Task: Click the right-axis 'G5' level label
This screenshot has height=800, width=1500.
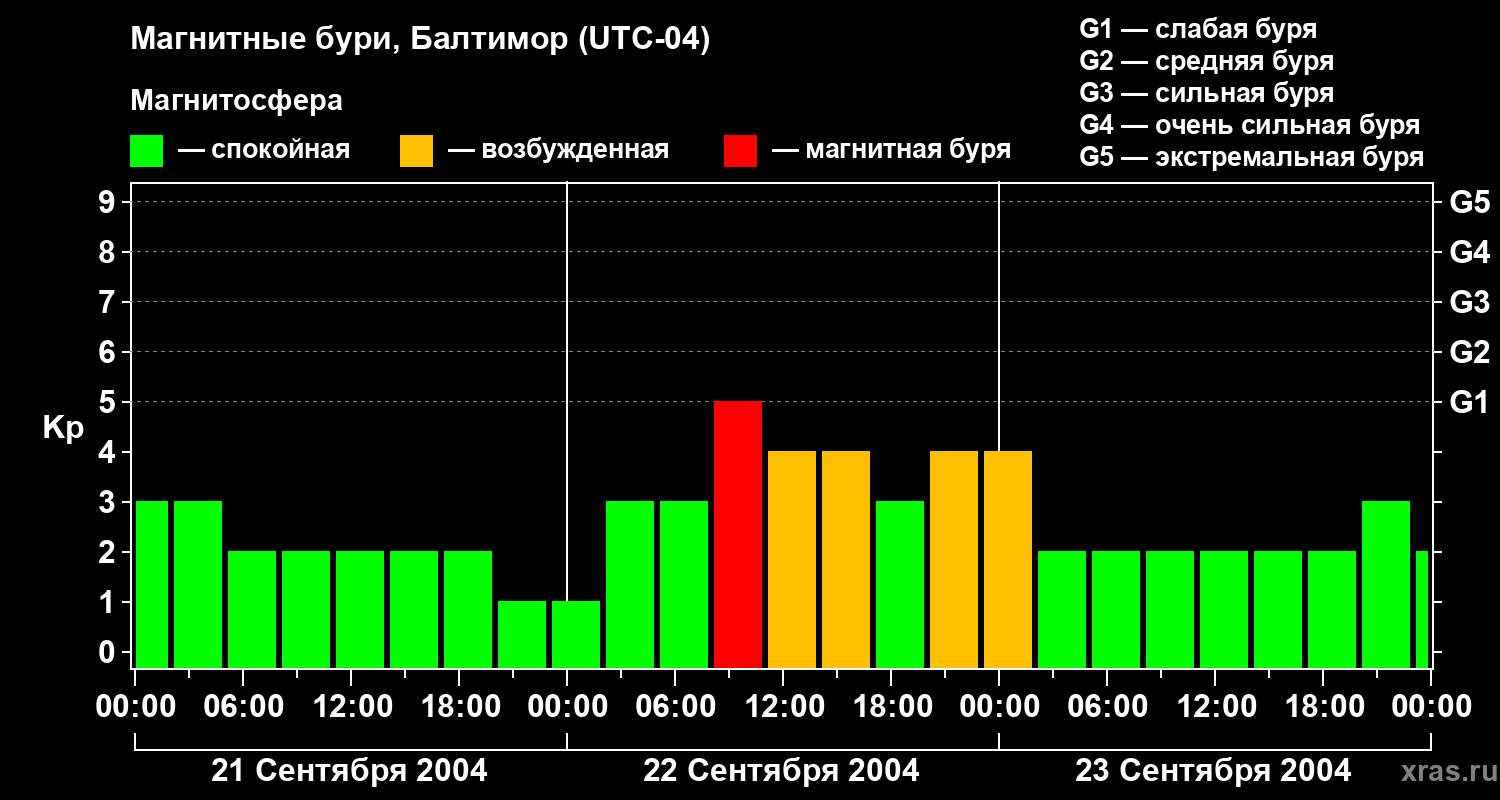Action: click(x=1469, y=202)
